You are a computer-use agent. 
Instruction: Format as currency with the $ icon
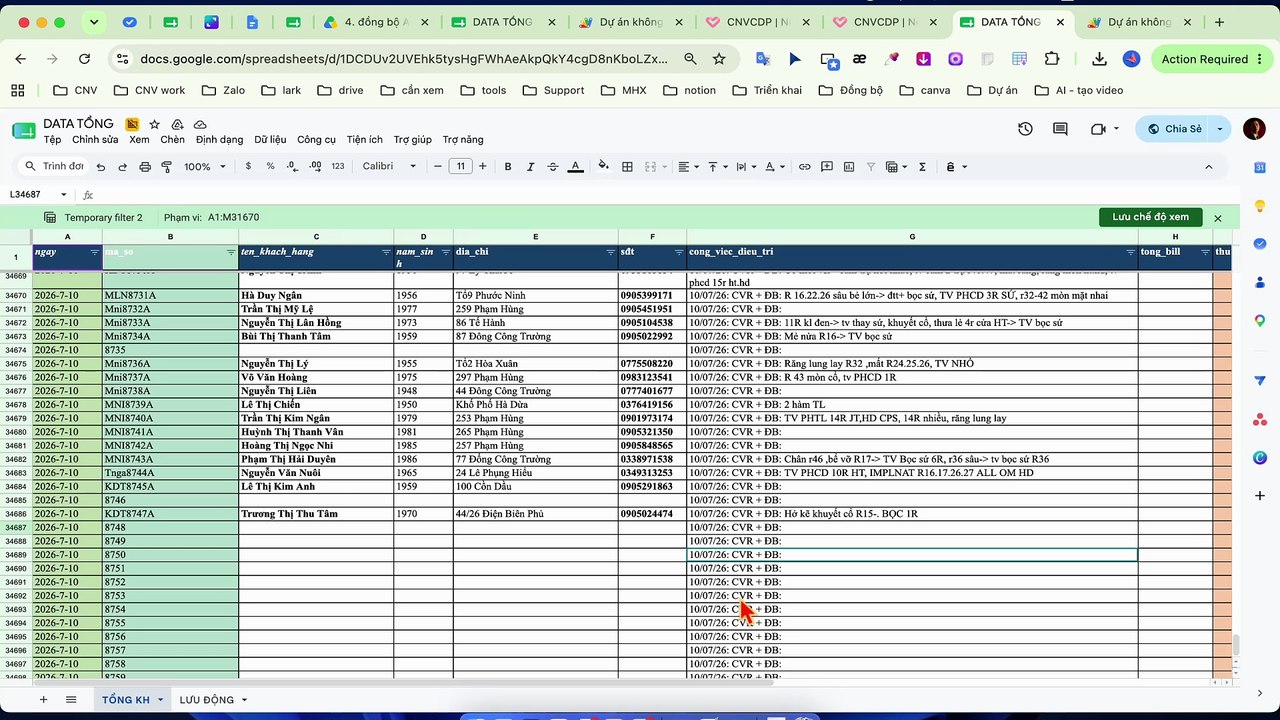248,167
